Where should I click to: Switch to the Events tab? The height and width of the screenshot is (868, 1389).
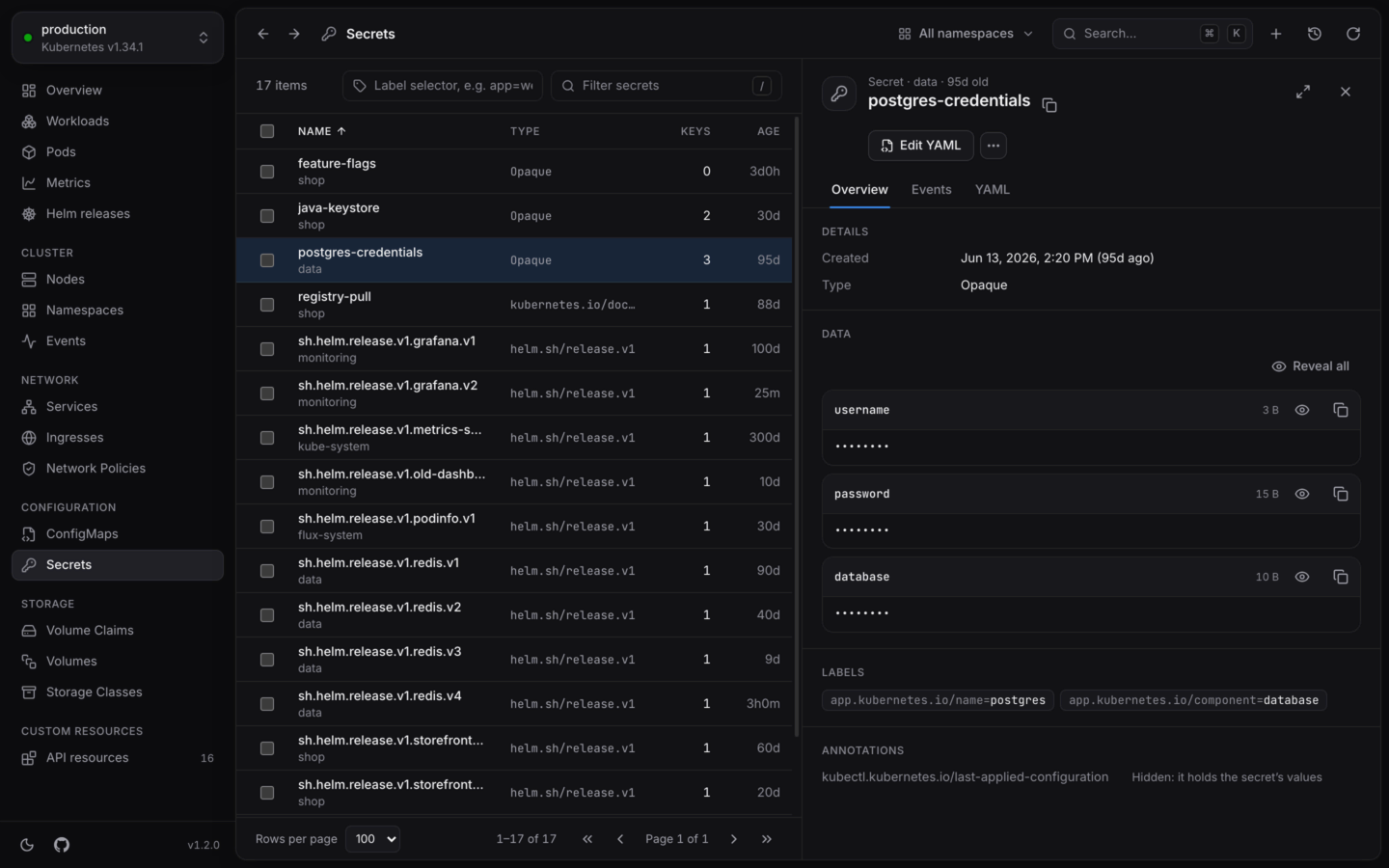point(931,190)
